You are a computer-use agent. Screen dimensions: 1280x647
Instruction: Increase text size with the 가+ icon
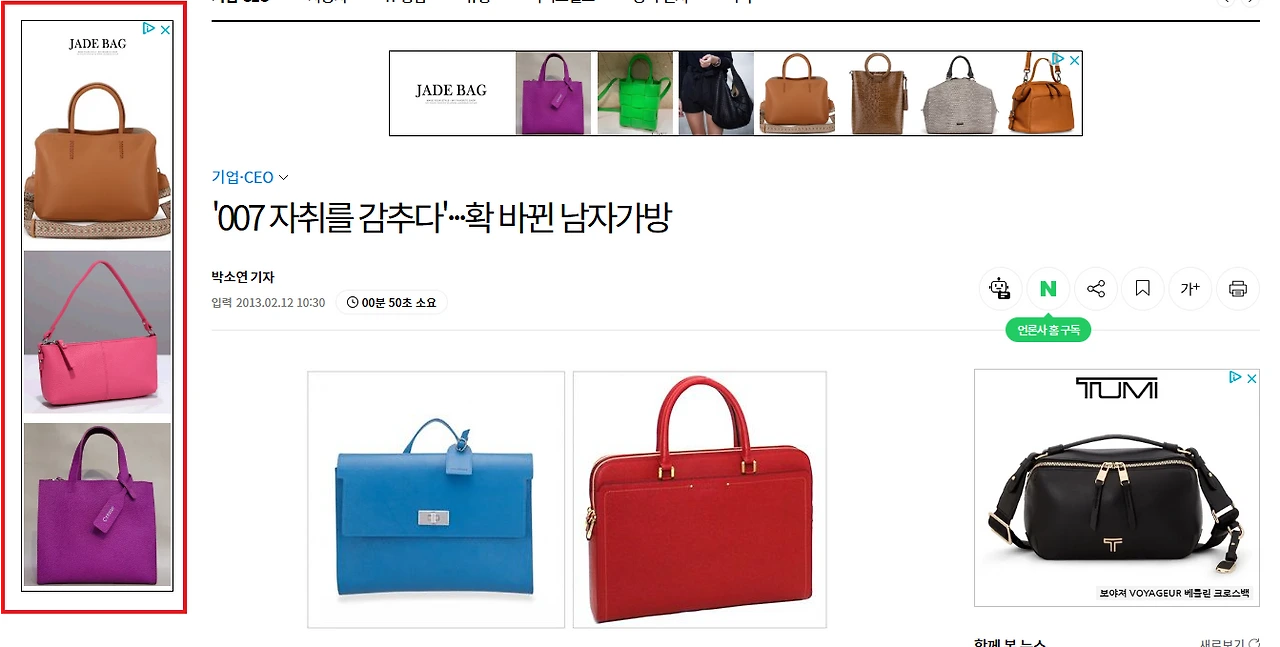[x=1190, y=289]
